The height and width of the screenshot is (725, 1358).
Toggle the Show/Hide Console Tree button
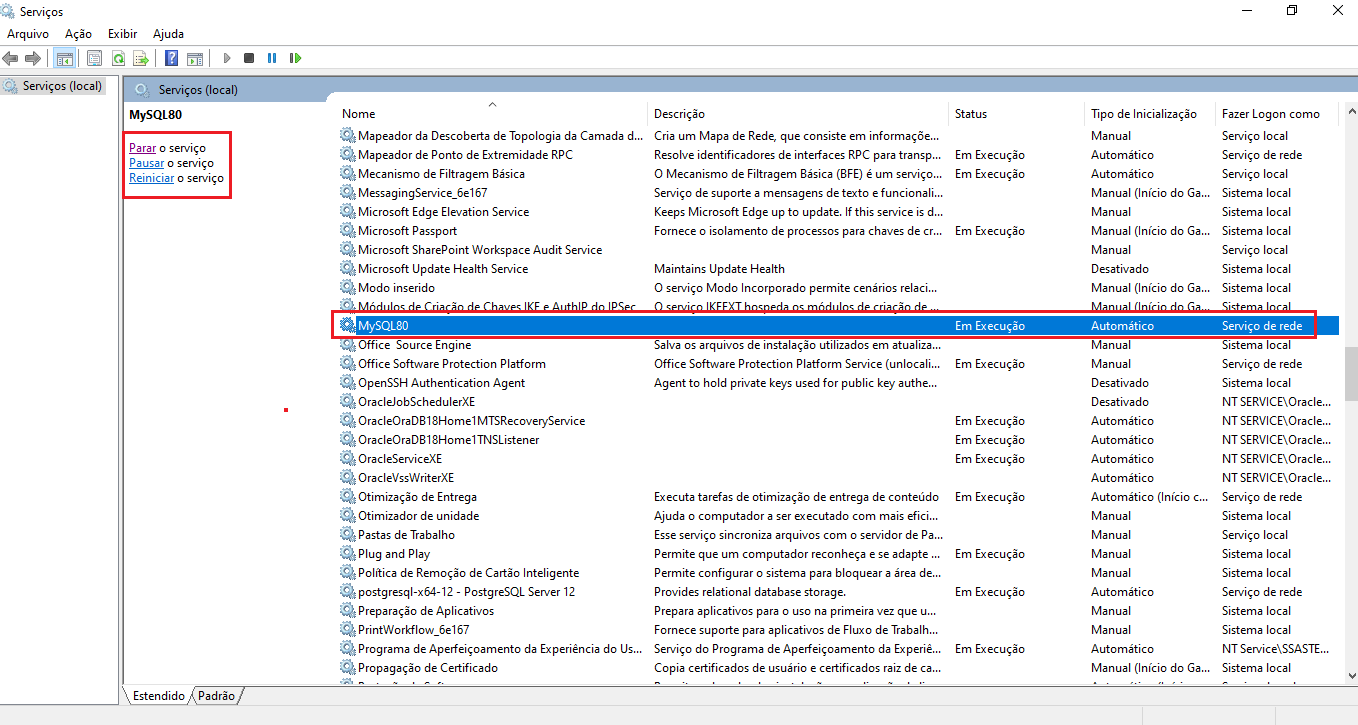point(65,58)
